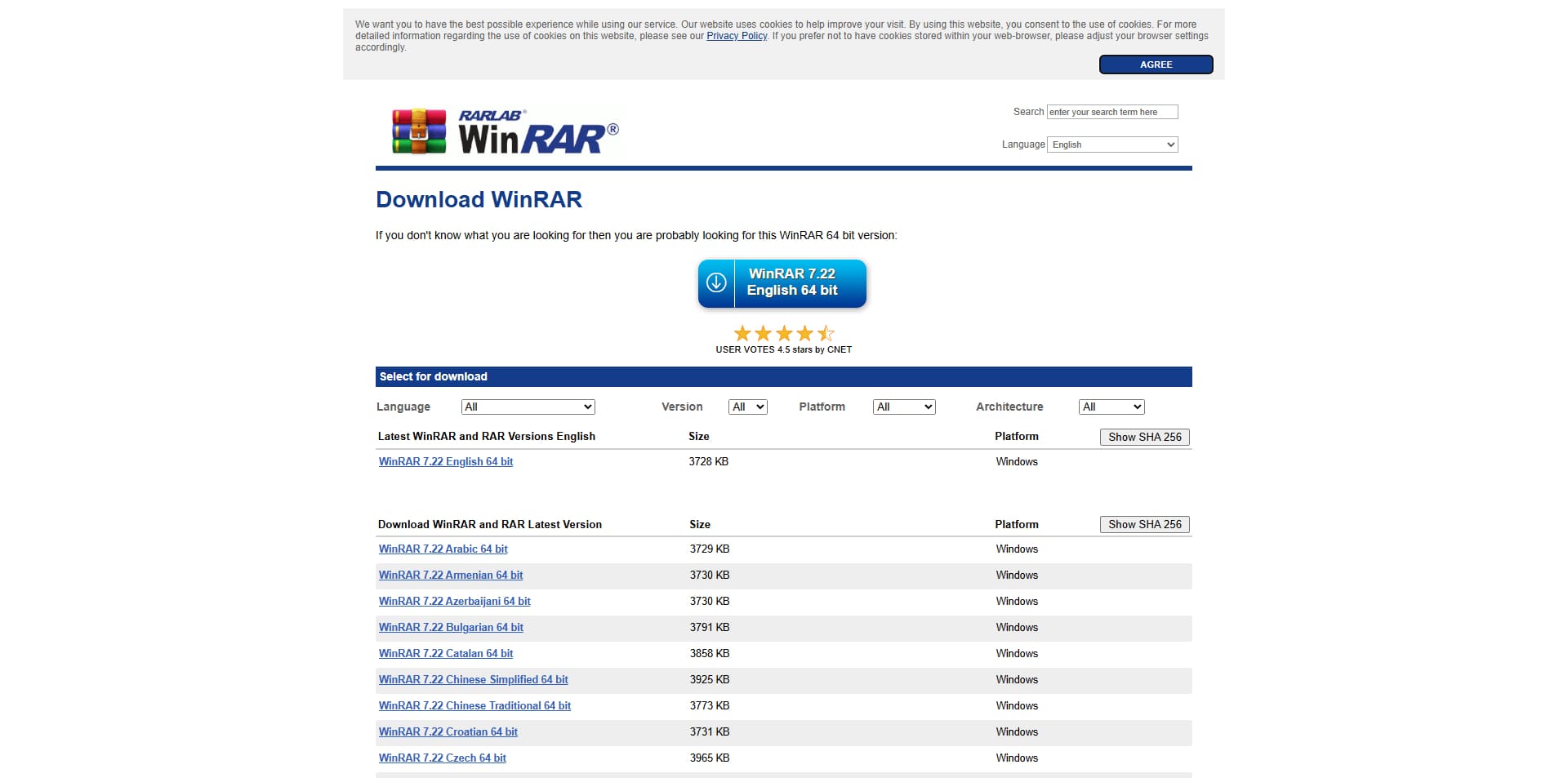Open WinRAR 7.22 English 64 bit link
The width and height of the screenshot is (1568, 778).
(x=446, y=461)
